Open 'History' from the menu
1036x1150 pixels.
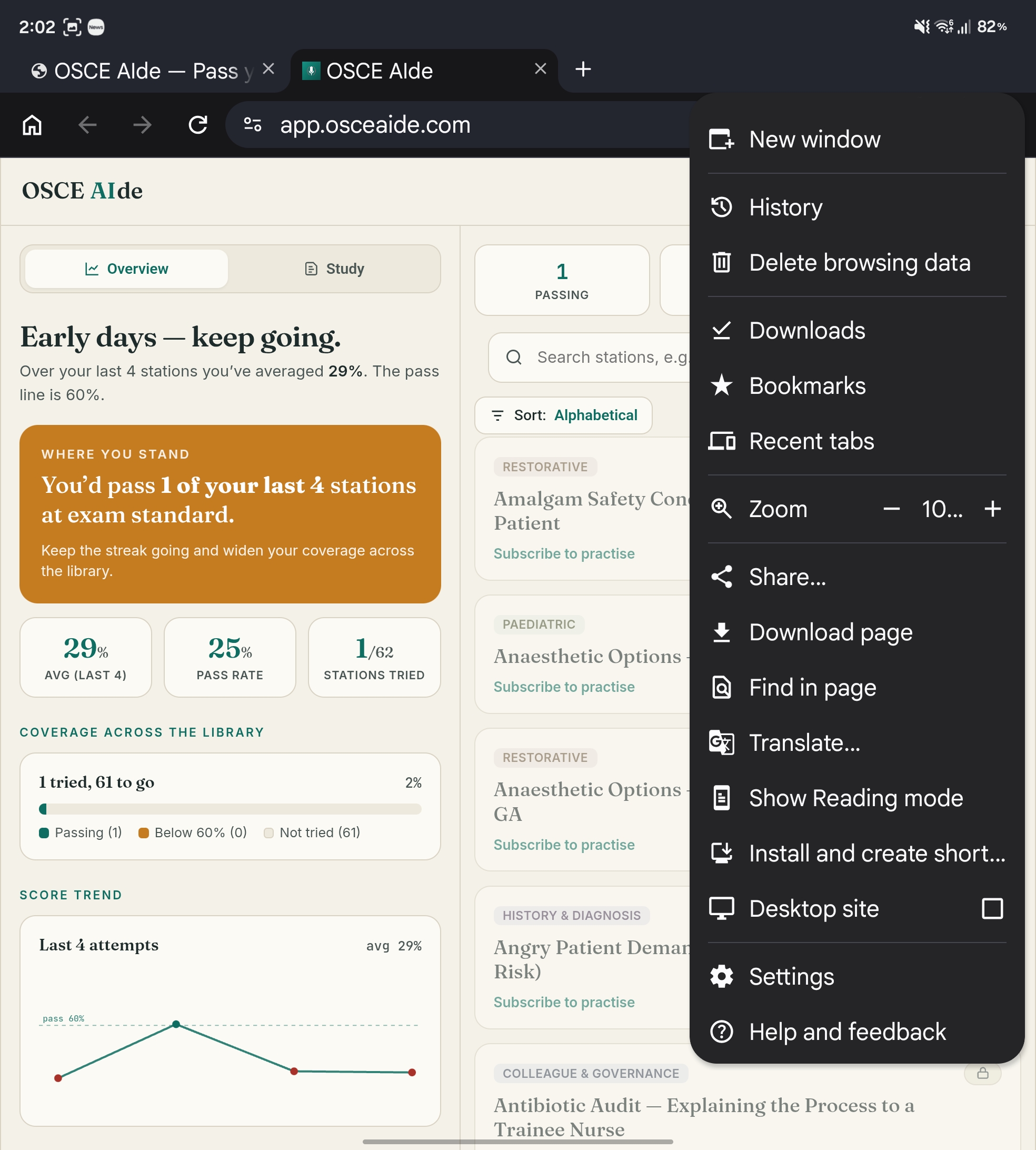tap(856, 206)
